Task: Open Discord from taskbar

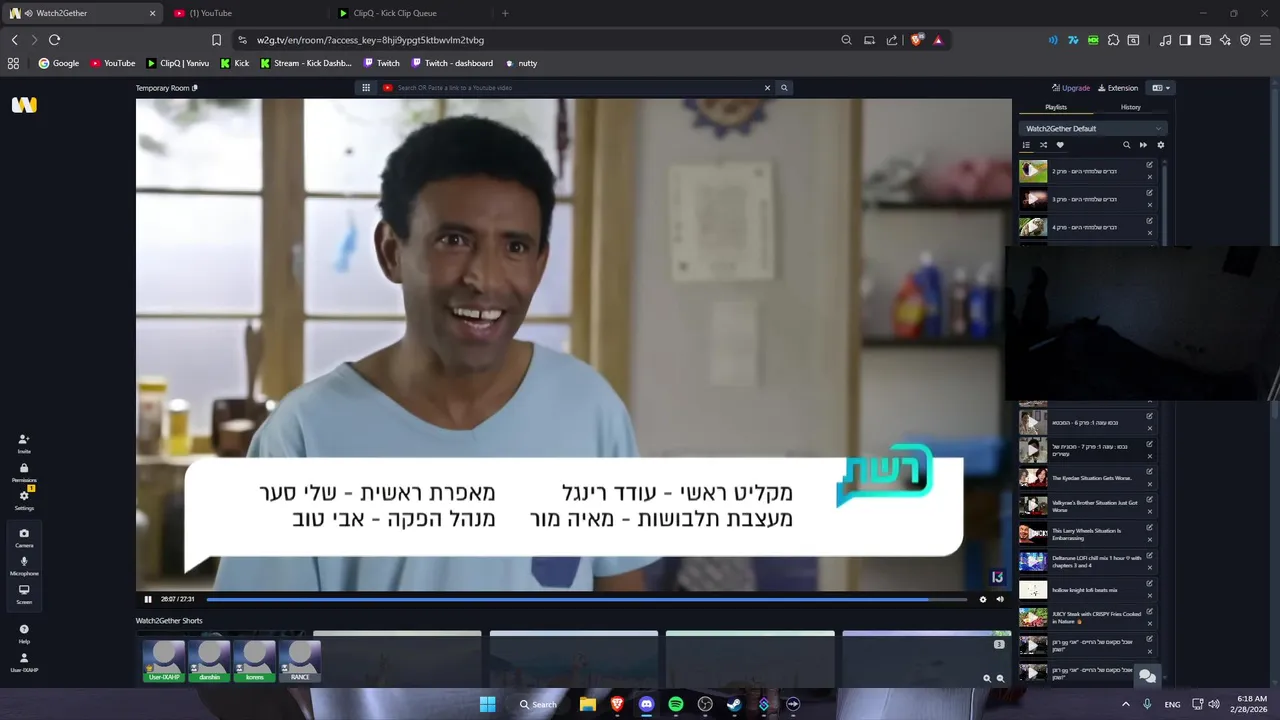Action: 646,704
